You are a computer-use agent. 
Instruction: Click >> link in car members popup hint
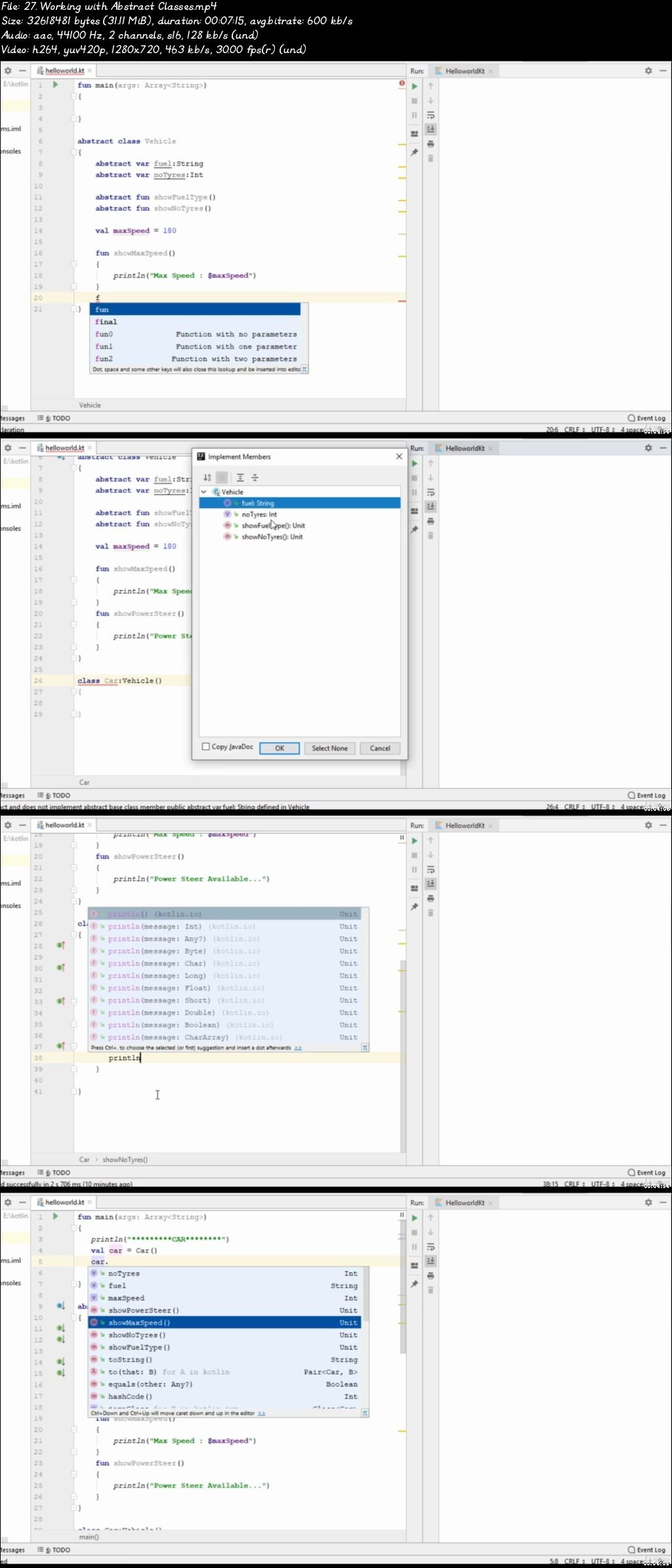261,1413
